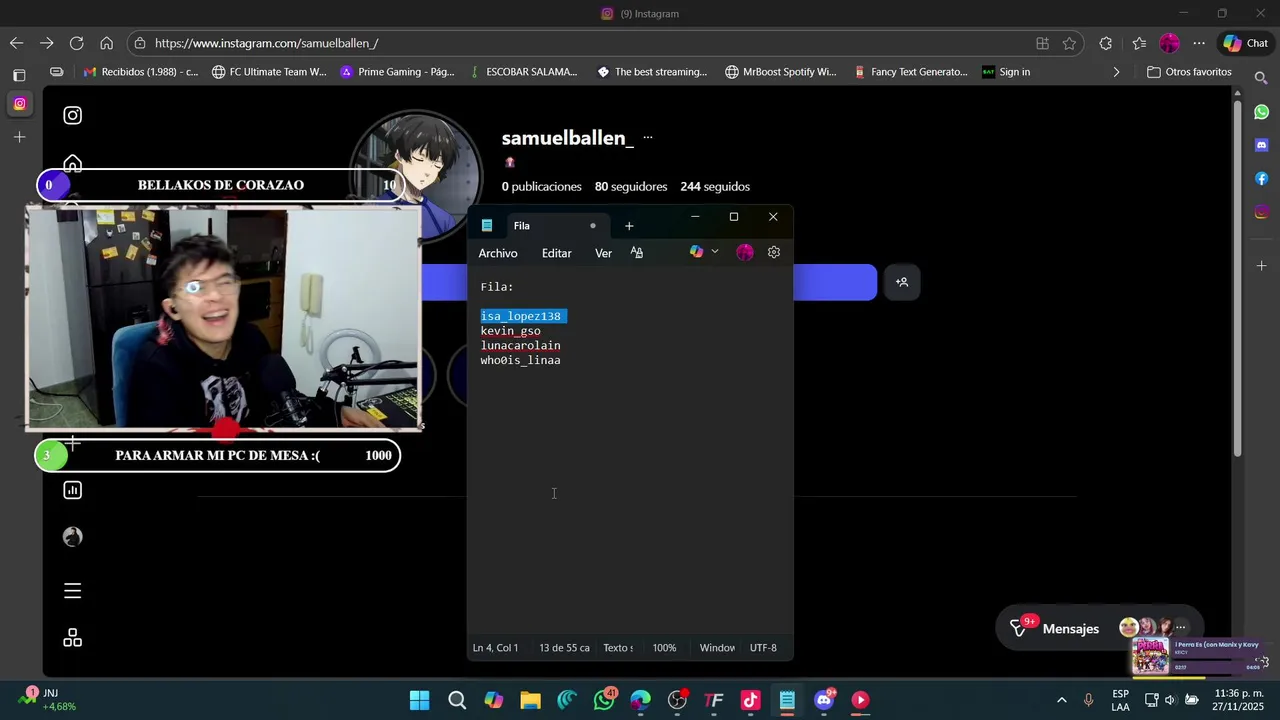Add this page to favorites star

click(1069, 43)
